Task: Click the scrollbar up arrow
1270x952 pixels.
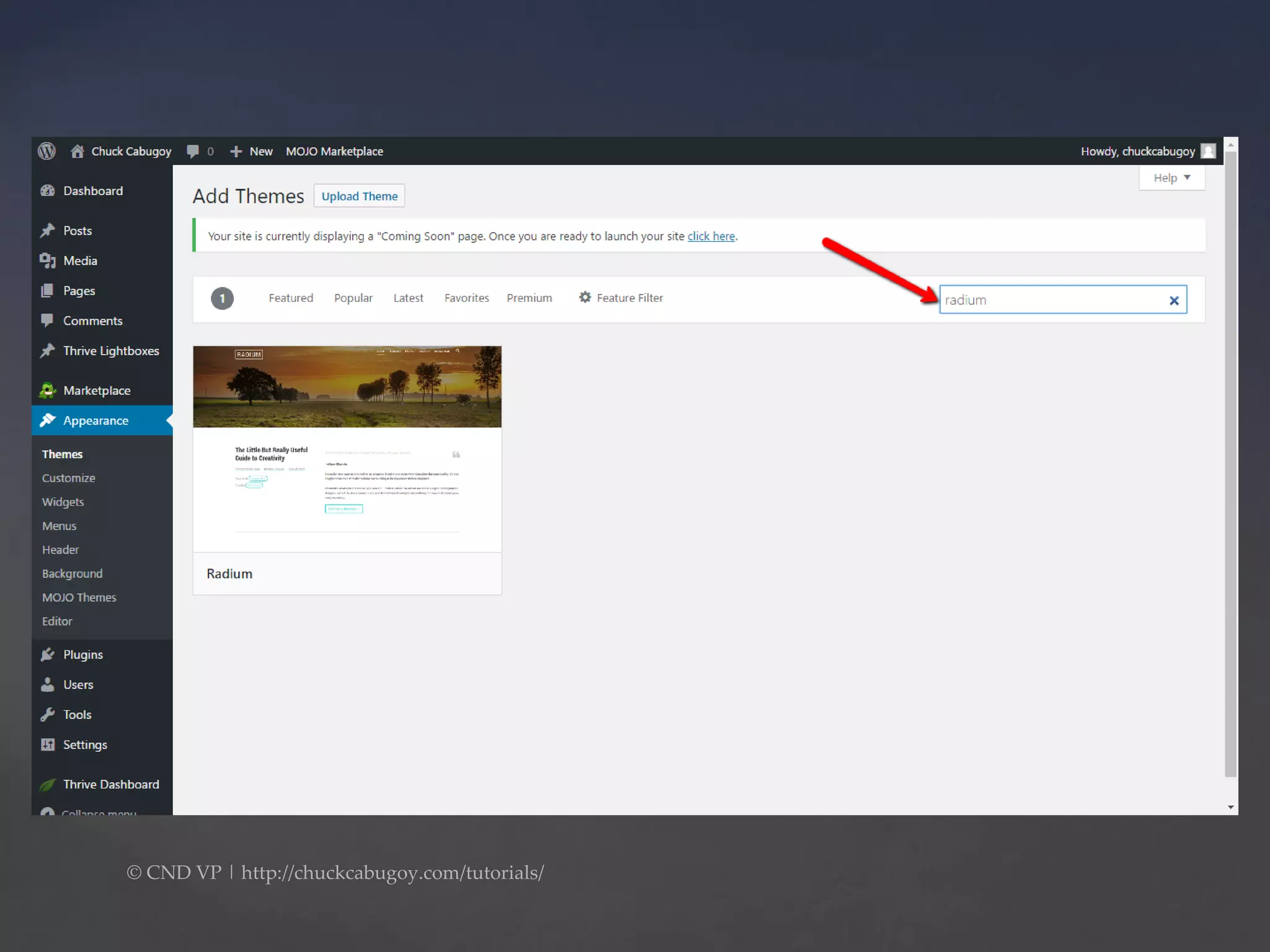Action: point(1231,144)
